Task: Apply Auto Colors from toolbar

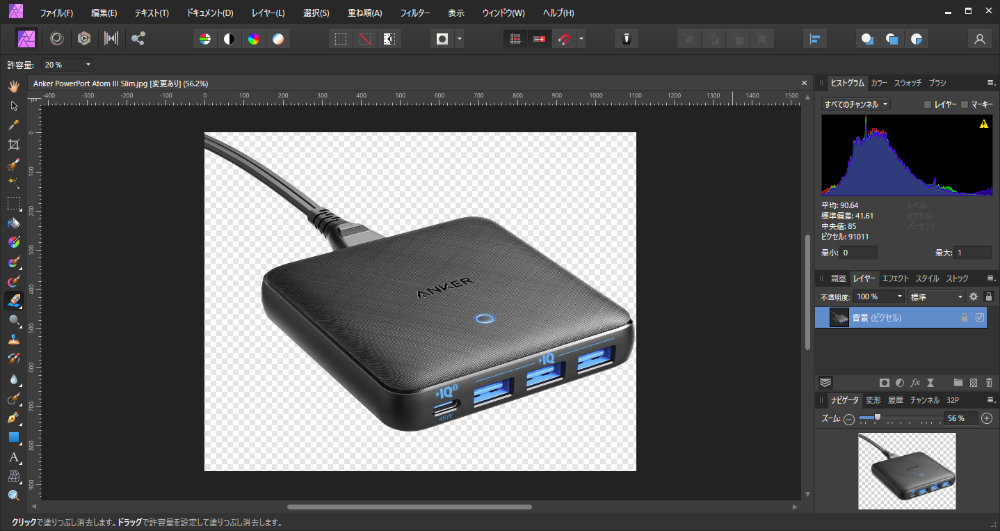Action: pos(254,39)
